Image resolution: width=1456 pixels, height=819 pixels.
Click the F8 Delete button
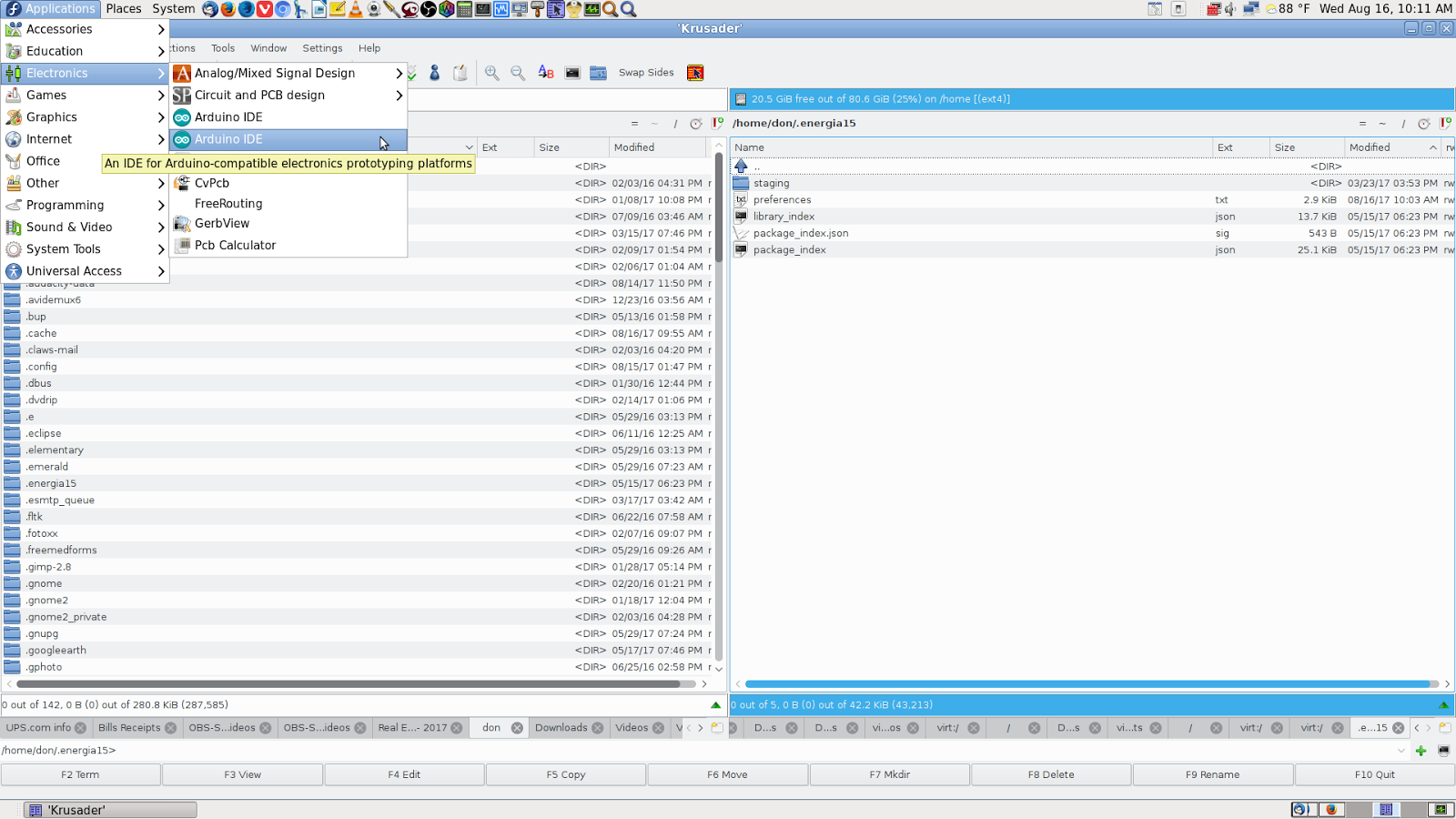click(1051, 775)
